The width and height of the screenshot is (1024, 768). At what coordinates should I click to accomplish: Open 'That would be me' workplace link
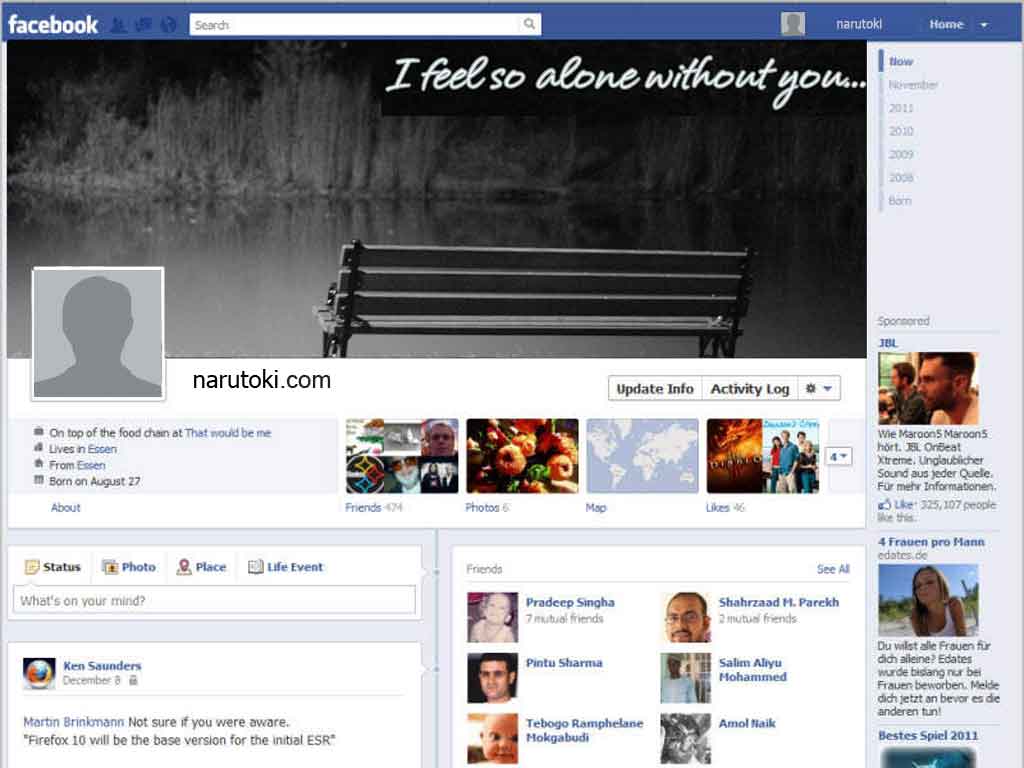coord(228,433)
